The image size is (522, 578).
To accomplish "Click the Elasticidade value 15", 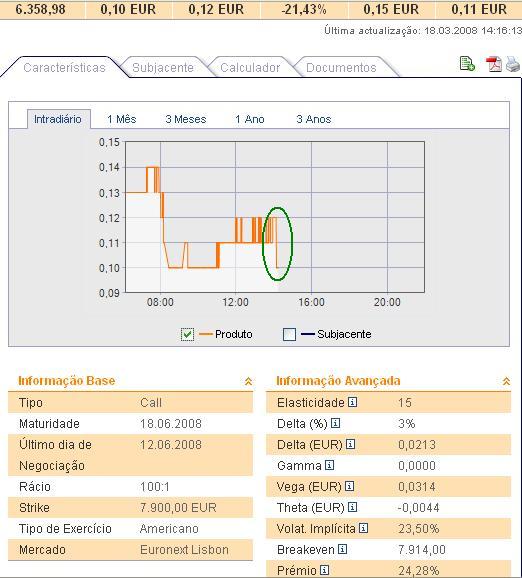I will (405, 403).
